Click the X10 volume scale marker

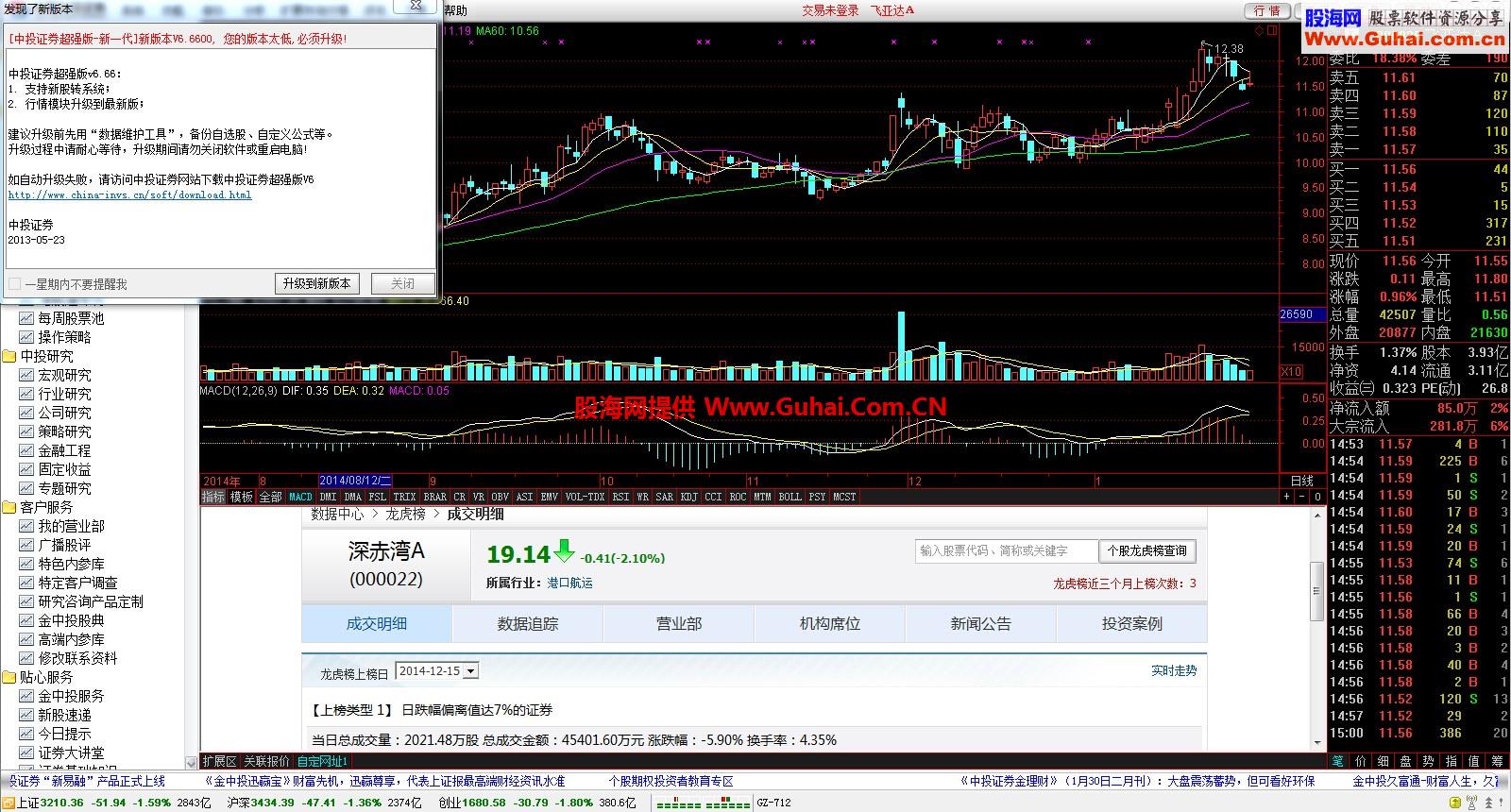(1291, 371)
